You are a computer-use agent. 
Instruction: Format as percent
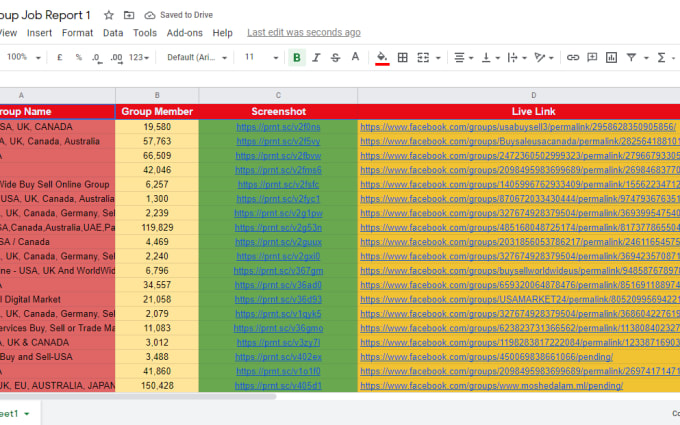tap(78, 57)
